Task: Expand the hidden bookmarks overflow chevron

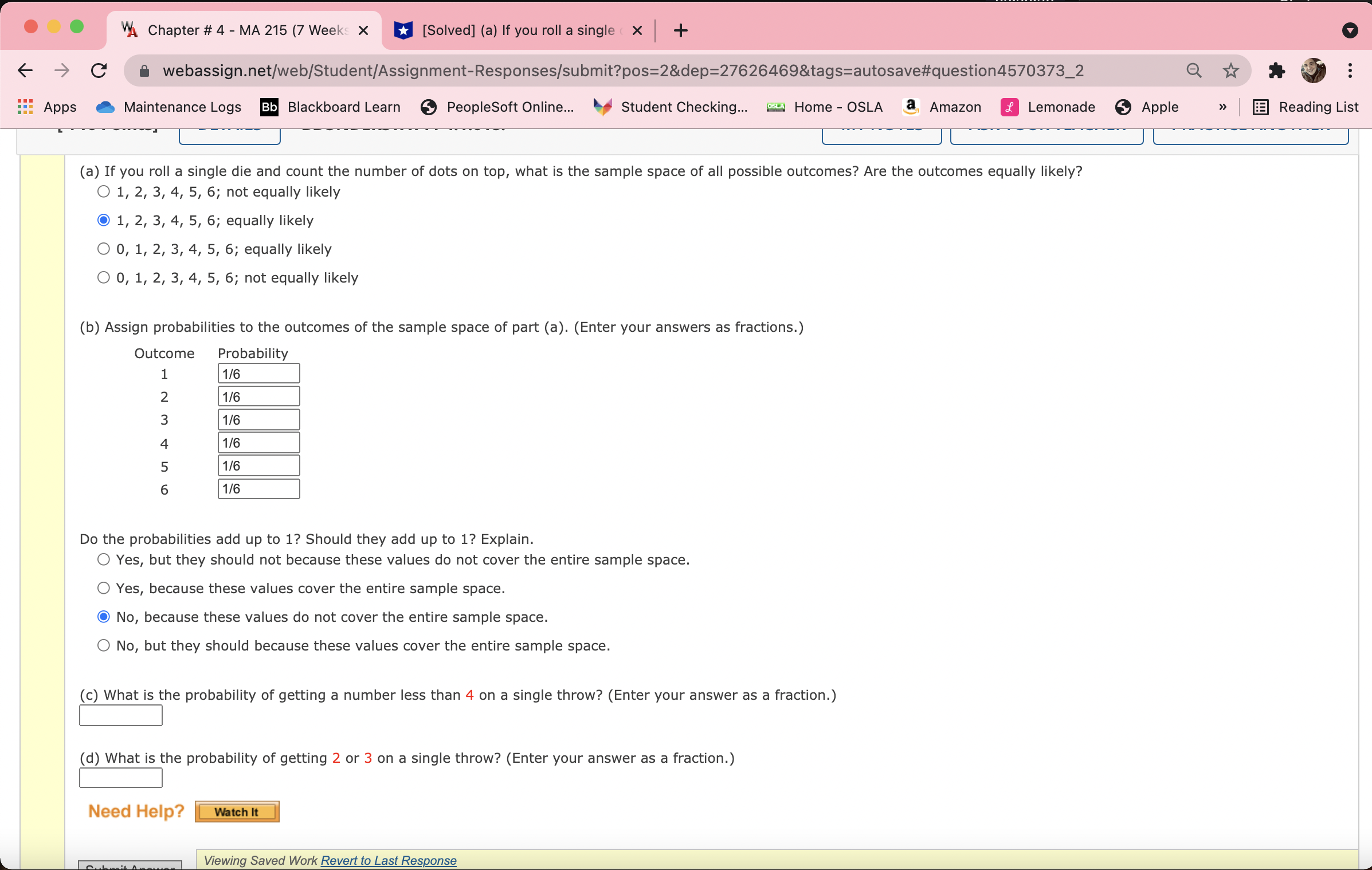Action: click(x=1222, y=107)
